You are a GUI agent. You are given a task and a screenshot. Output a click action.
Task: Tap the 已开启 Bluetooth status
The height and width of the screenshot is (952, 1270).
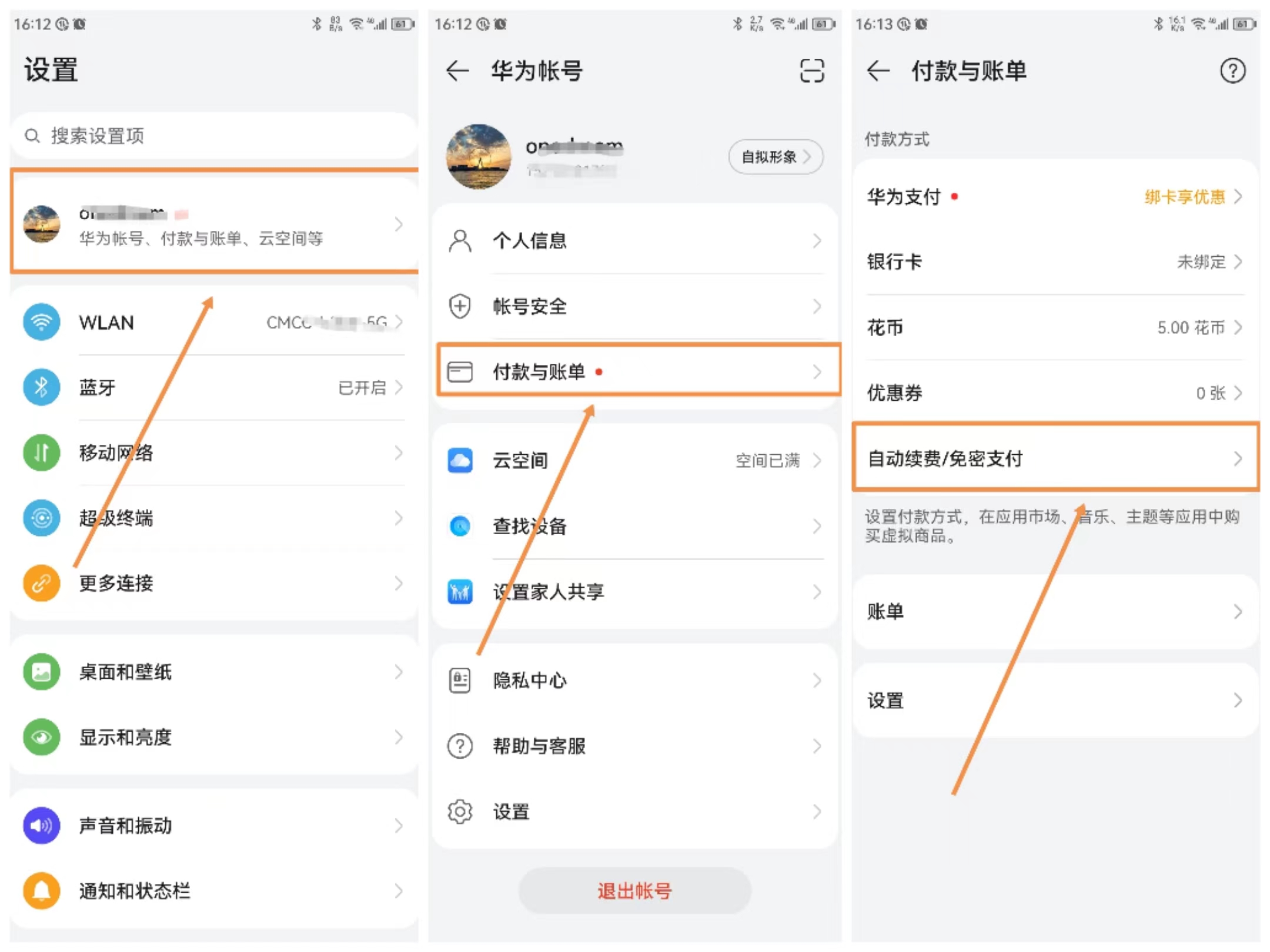[362, 387]
